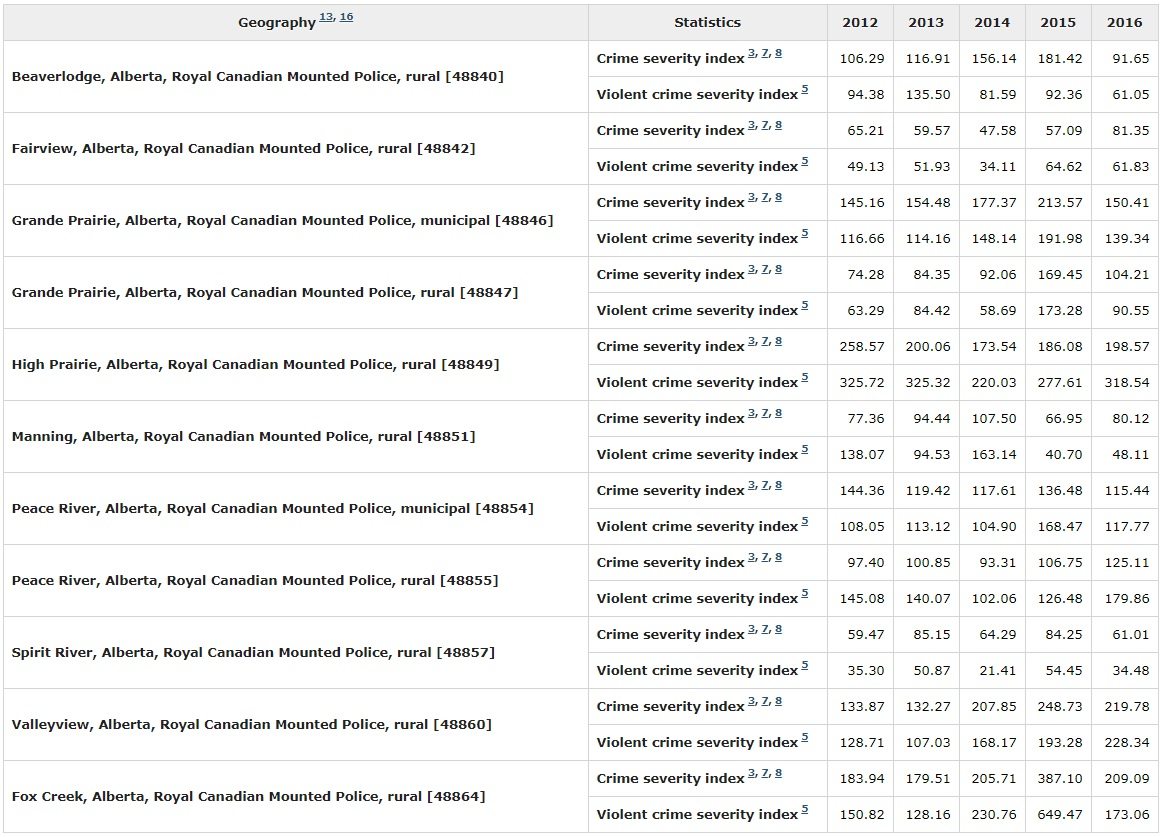1165x837 pixels.
Task: Click value 81.35 in Fairview row
Action: (x=1131, y=131)
